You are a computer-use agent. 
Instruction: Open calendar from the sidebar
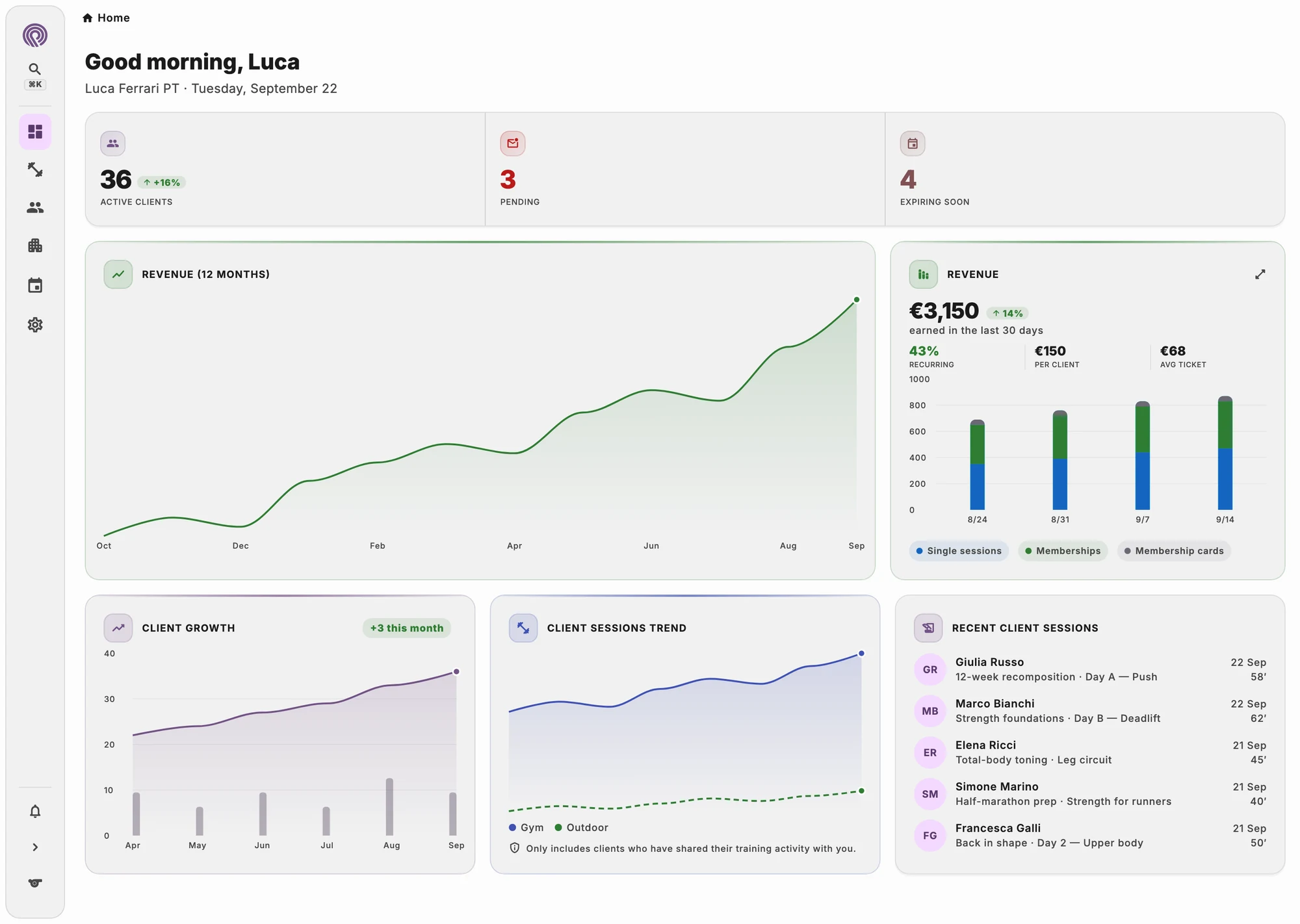pos(35,285)
